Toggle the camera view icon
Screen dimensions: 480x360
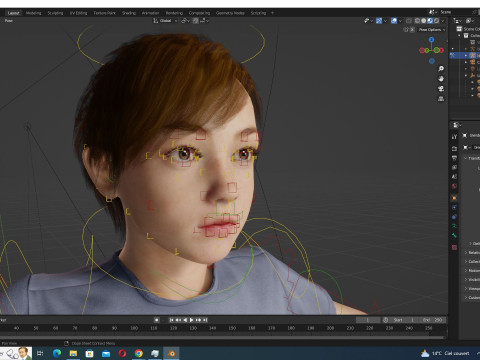tap(441, 89)
